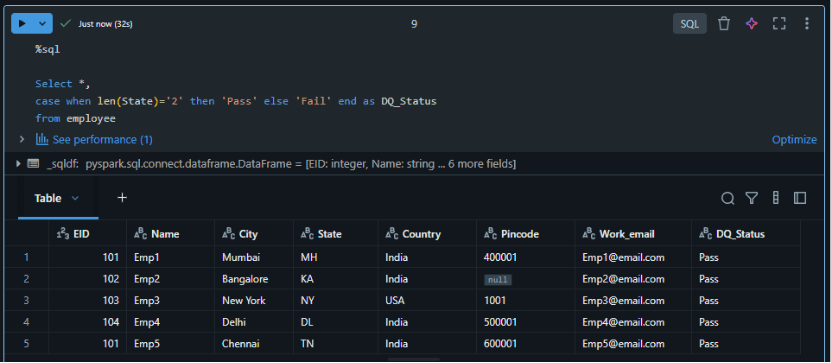Run the cell with the play button
Viewport: 831px width, 363px height.
[22, 23]
